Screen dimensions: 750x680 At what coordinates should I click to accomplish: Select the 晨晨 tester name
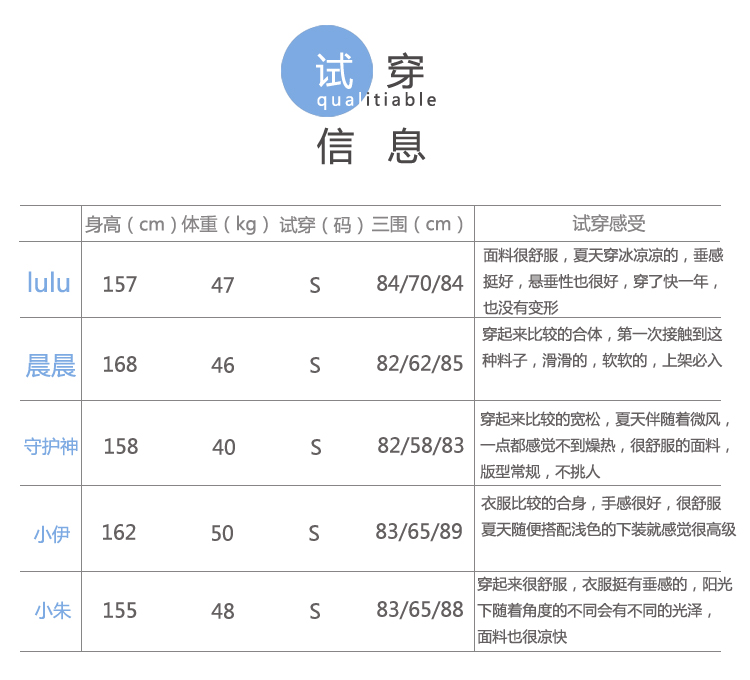tap(51, 365)
